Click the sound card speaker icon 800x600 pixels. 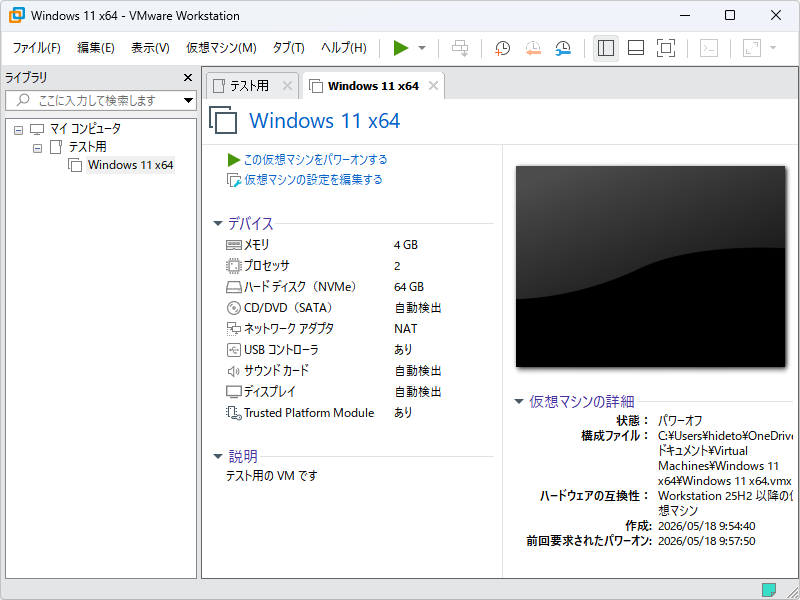pyautogui.click(x=233, y=371)
